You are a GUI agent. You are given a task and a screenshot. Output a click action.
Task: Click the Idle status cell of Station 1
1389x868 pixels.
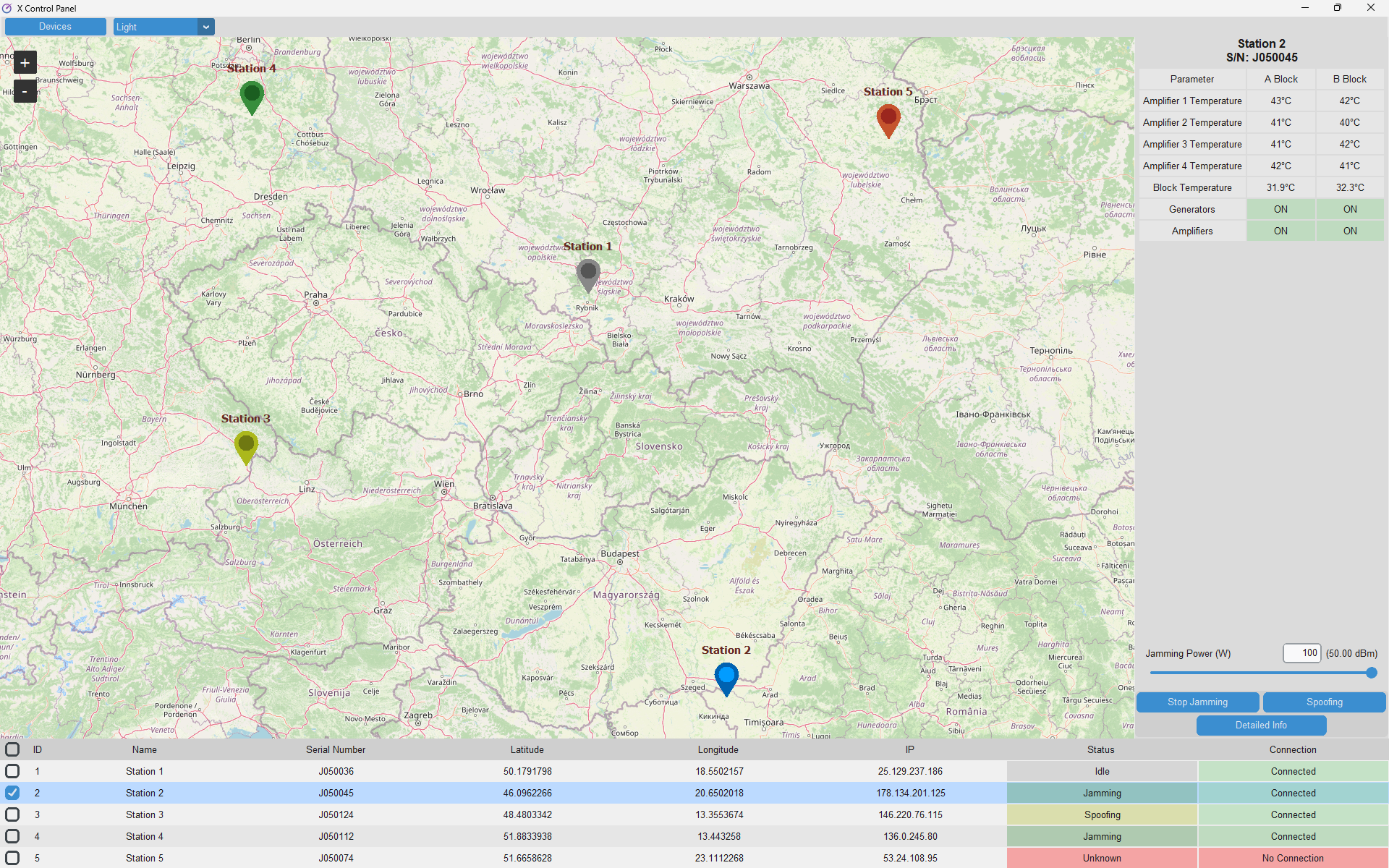pos(1102,771)
